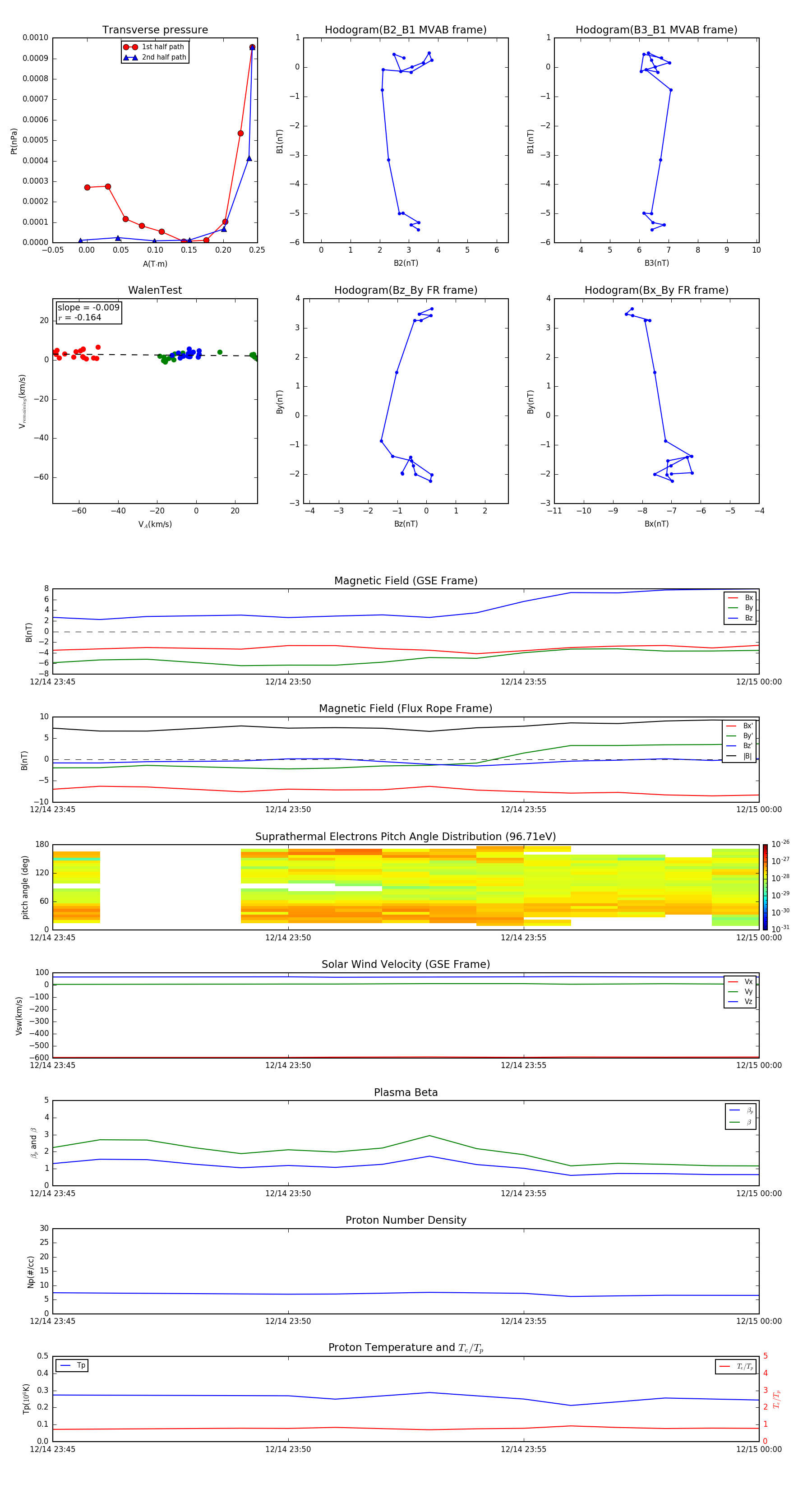Click the "By'" entry in Flux Rope legend
The height and width of the screenshot is (1489, 812).
(739, 736)
